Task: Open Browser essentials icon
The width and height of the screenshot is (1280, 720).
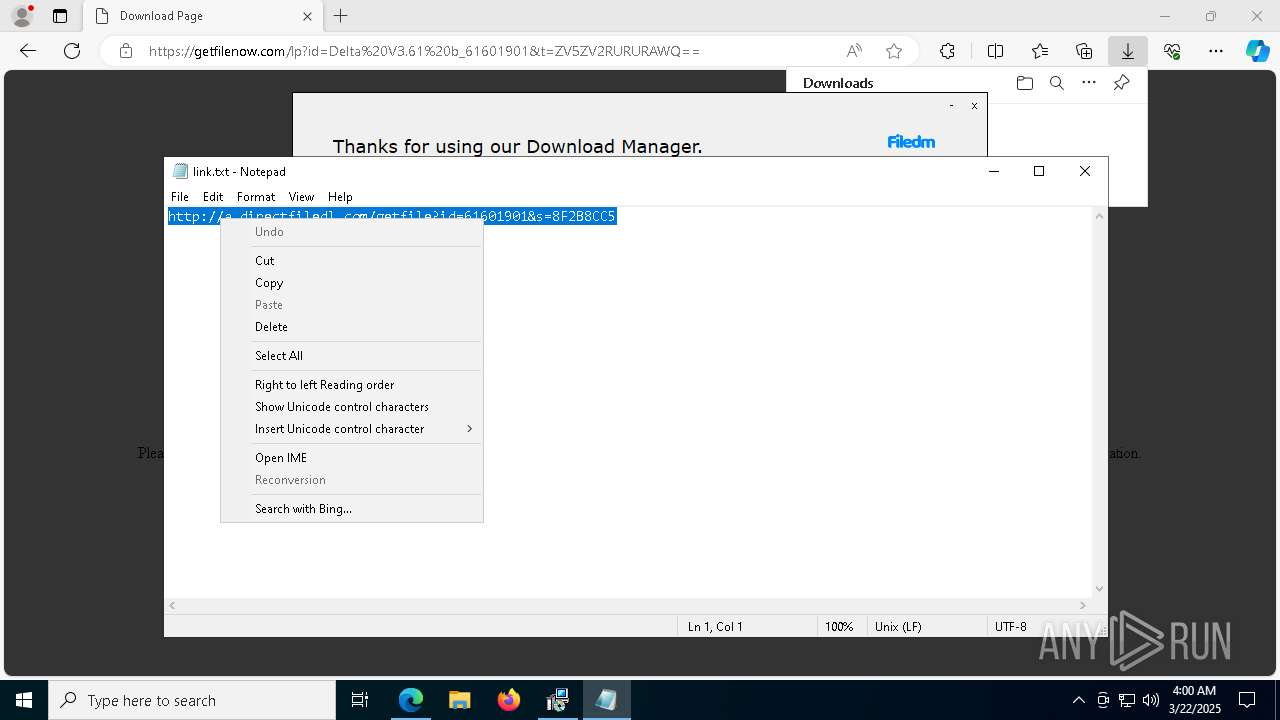Action: [1172, 51]
